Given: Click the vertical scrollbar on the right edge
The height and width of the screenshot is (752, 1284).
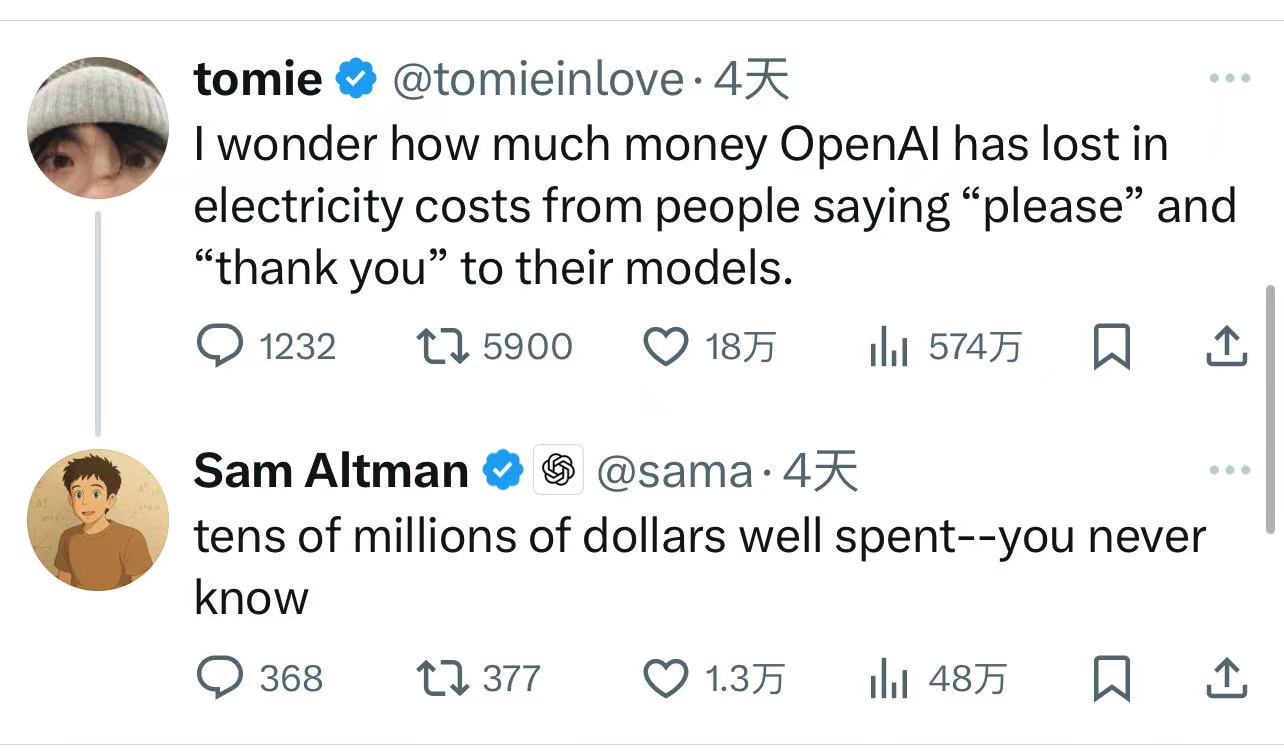Looking at the screenshot, I should tap(1271, 410).
